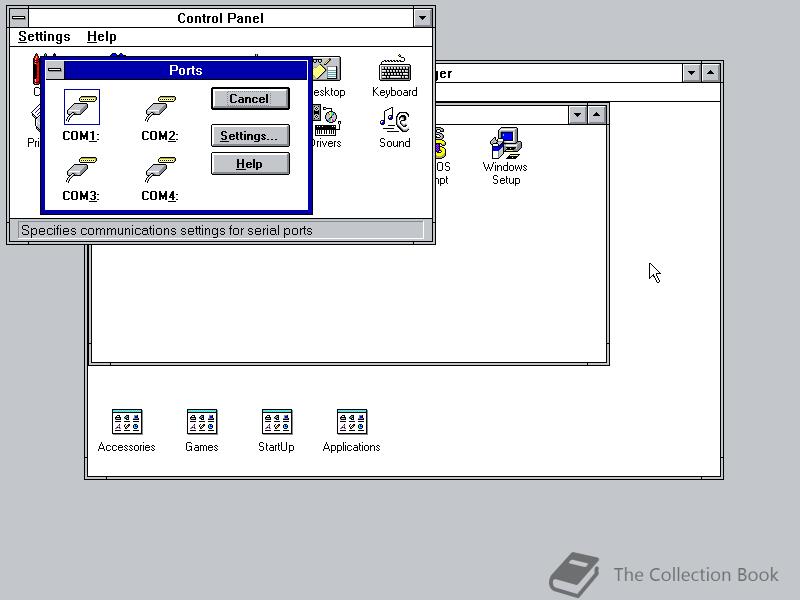Select the COM1 port icon
Viewport: 800px width, 600px height.
(x=82, y=107)
